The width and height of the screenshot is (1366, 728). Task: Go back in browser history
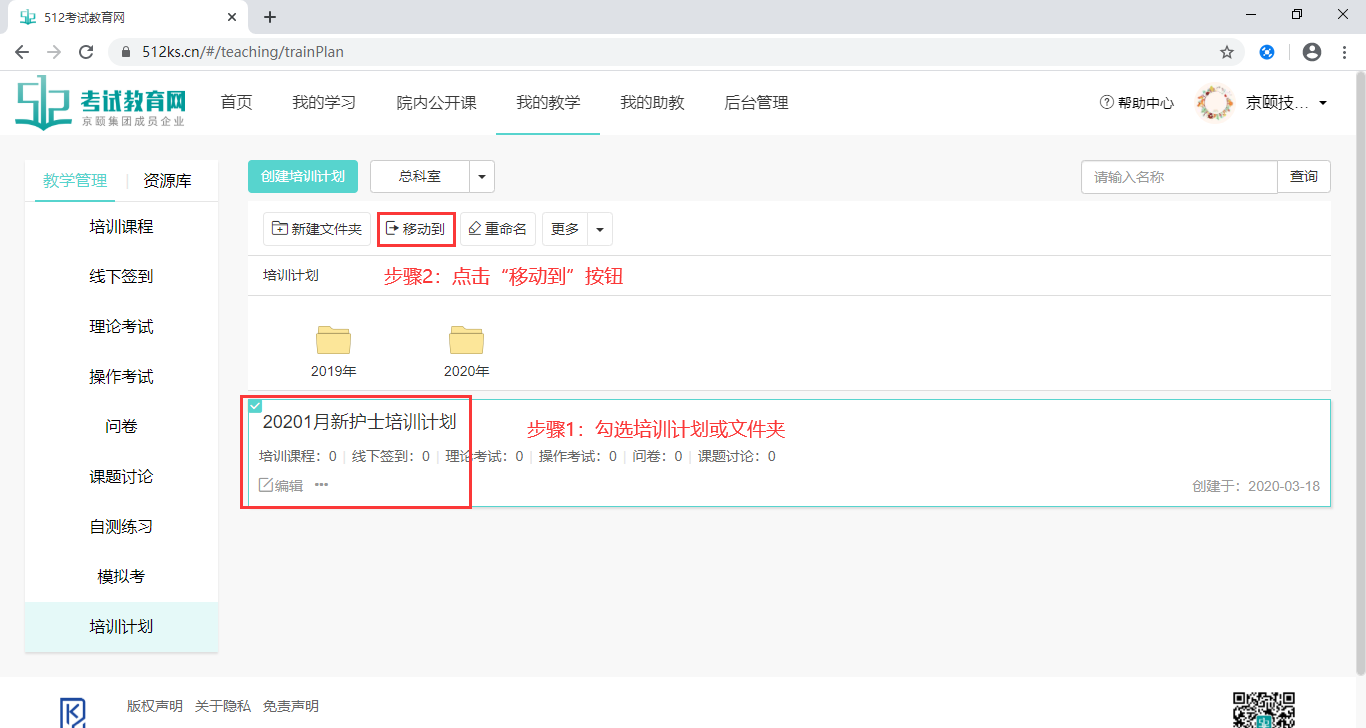click(x=22, y=52)
